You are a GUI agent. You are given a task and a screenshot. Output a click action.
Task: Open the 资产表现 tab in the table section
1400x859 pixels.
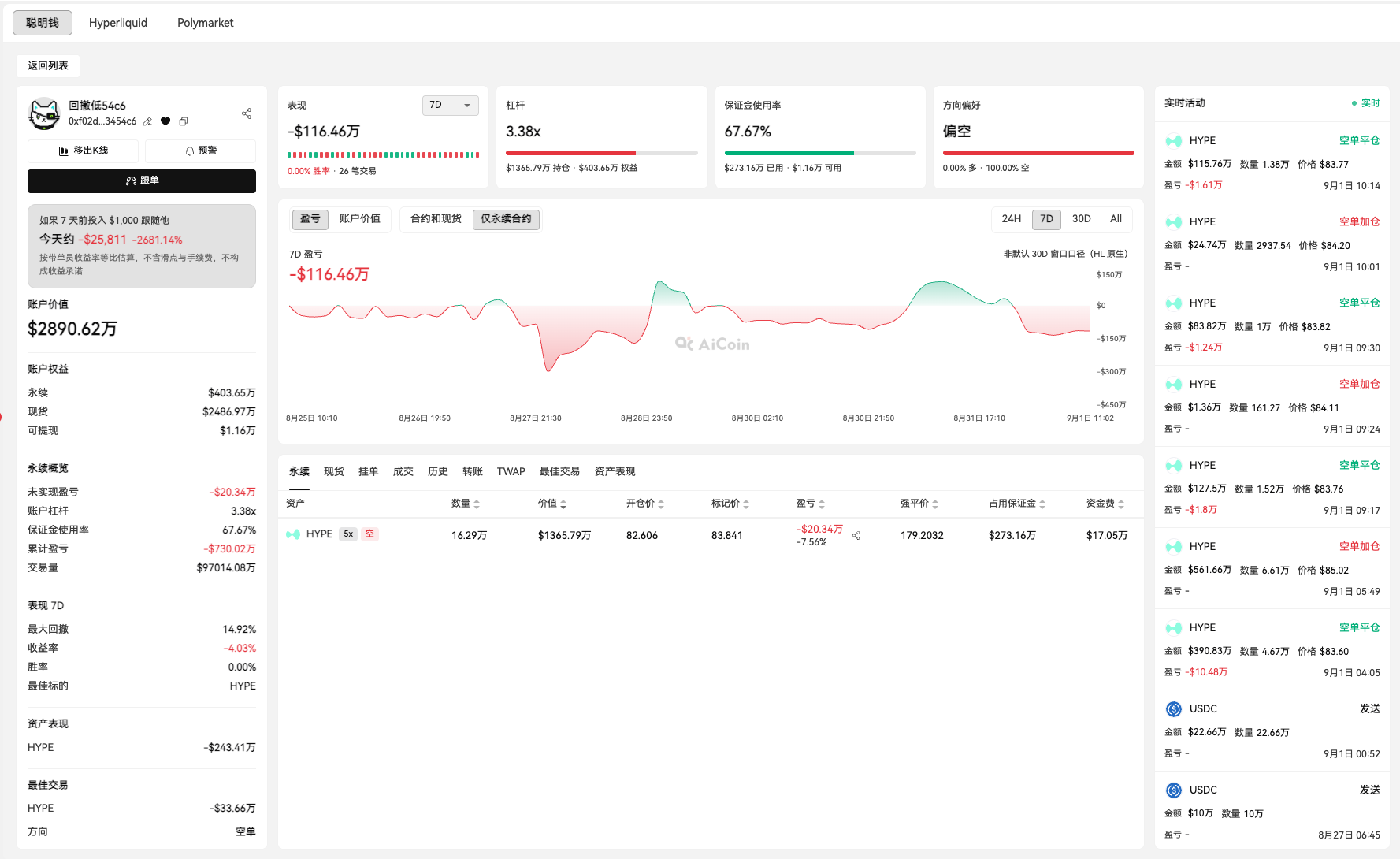pos(615,472)
